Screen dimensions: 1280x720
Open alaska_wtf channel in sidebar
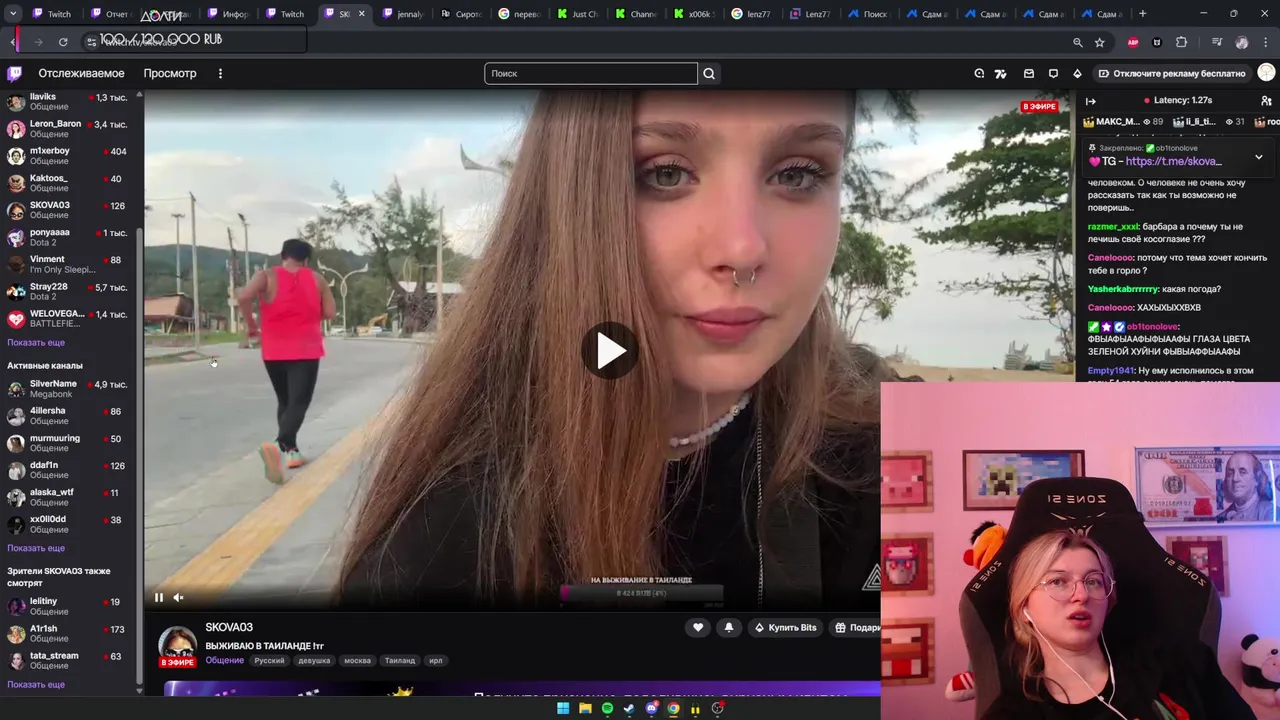tap(68, 497)
